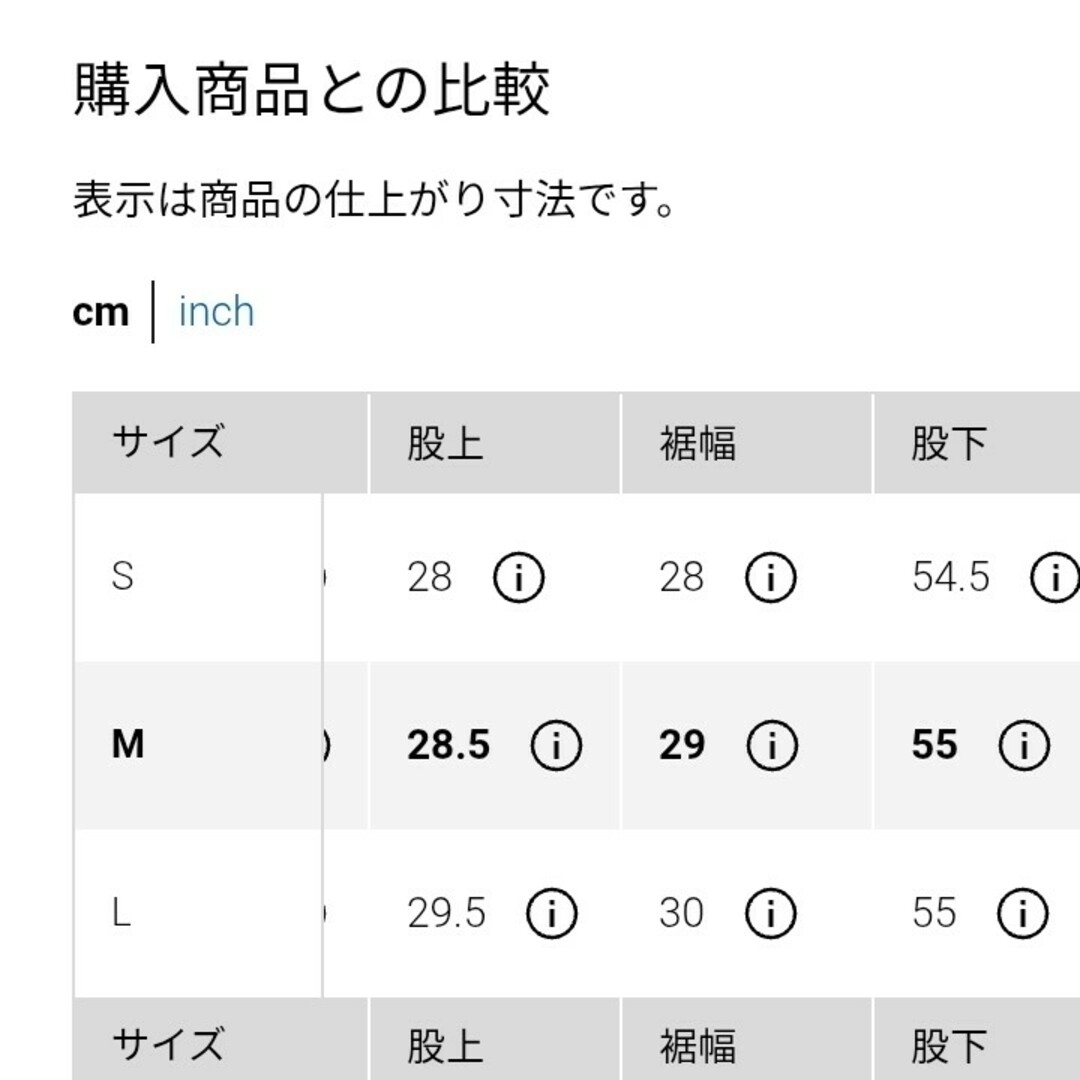Show info for L 股上 29.5
The width and height of the screenshot is (1080, 1080).
click(x=552, y=913)
